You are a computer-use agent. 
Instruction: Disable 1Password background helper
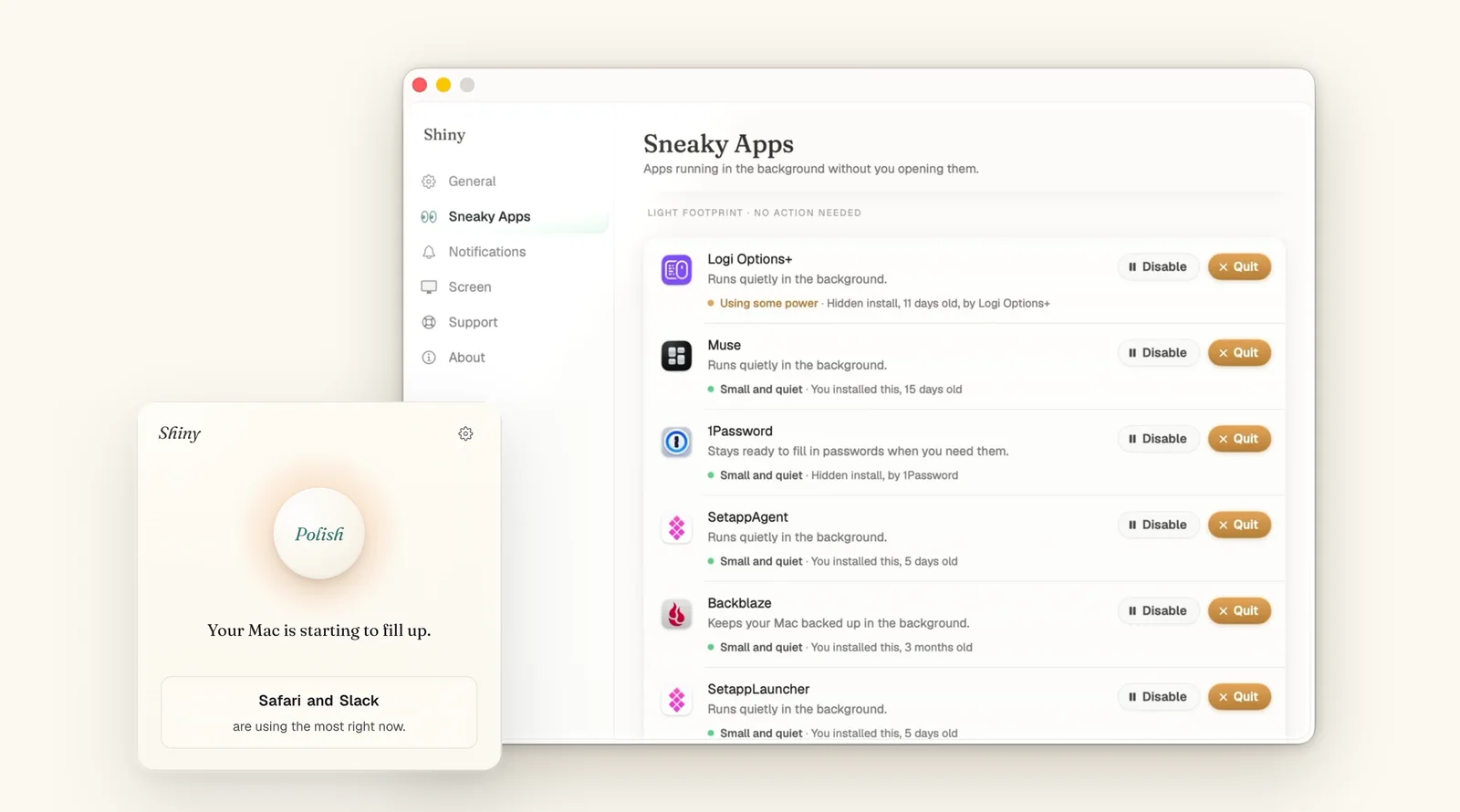tap(1158, 439)
